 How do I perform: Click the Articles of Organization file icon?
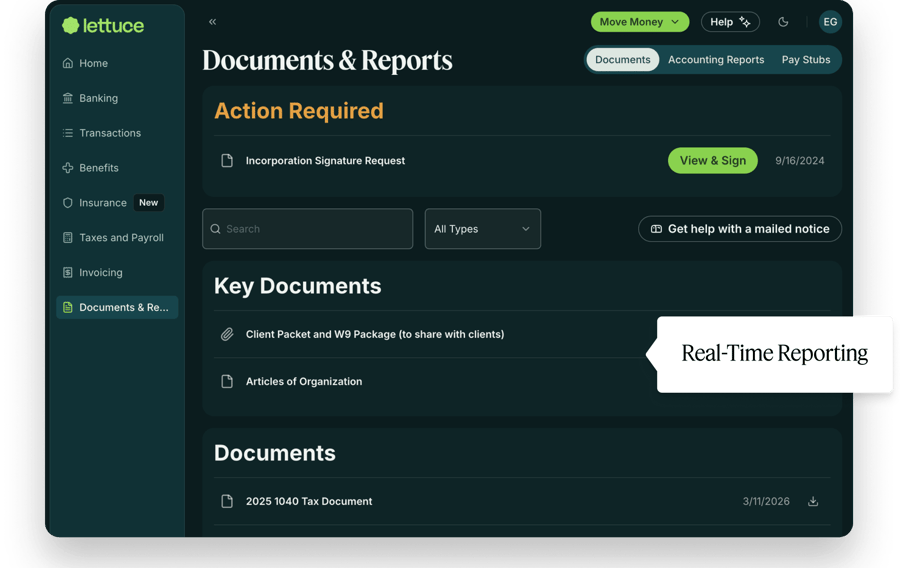227,382
